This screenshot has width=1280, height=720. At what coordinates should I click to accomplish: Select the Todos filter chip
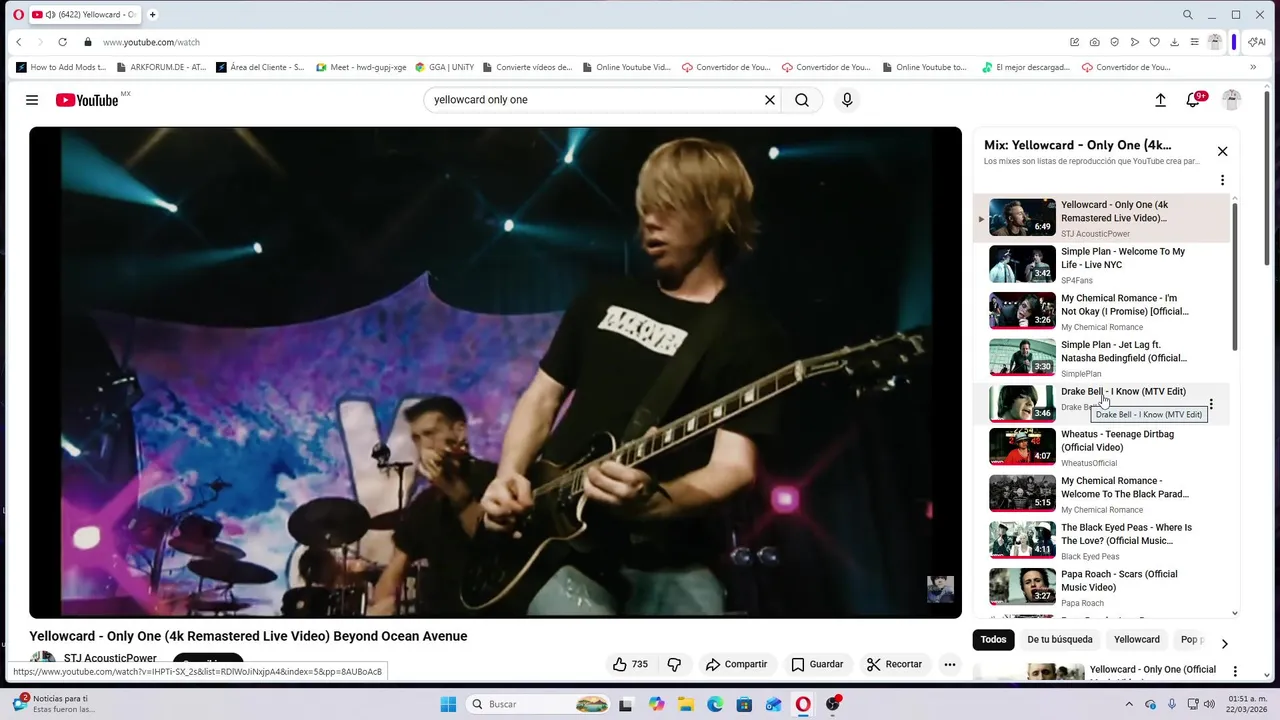993,640
